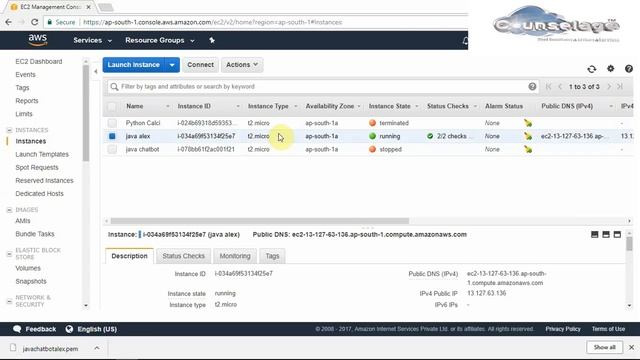Screen dimensions: 640x360
Task: Open the help question mark icon at top right
Action: [x=629, y=69]
